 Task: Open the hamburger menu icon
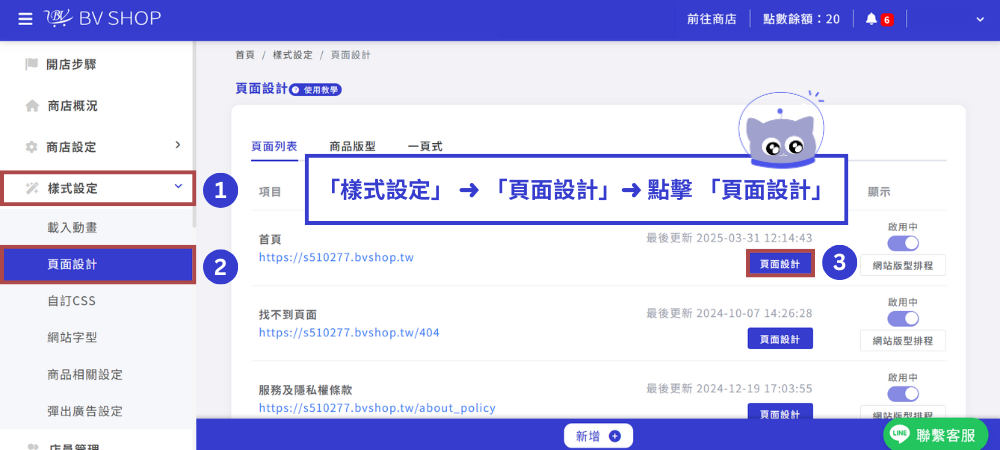tap(25, 19)
